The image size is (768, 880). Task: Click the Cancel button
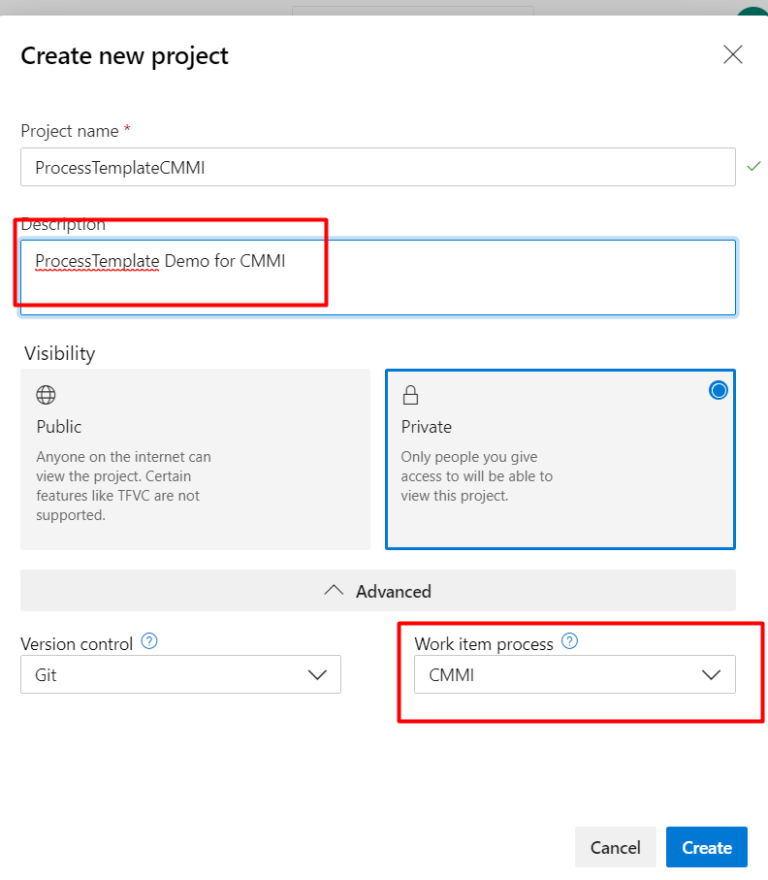click(615, 847)
